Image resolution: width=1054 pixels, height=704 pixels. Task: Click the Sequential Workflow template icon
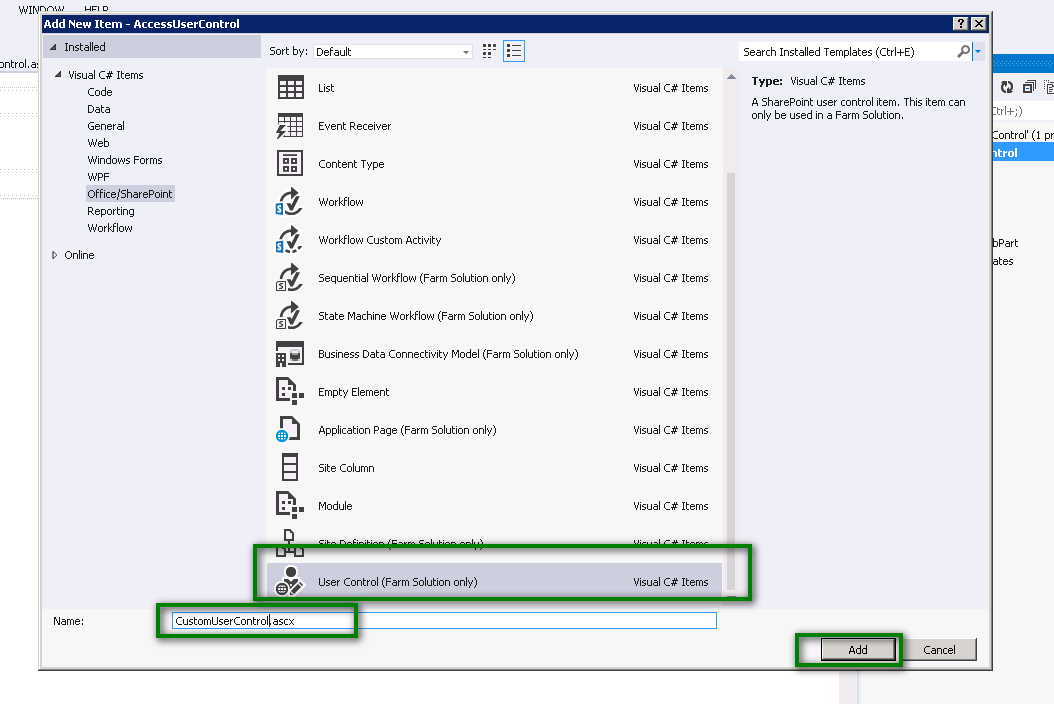tap(290, 277)
